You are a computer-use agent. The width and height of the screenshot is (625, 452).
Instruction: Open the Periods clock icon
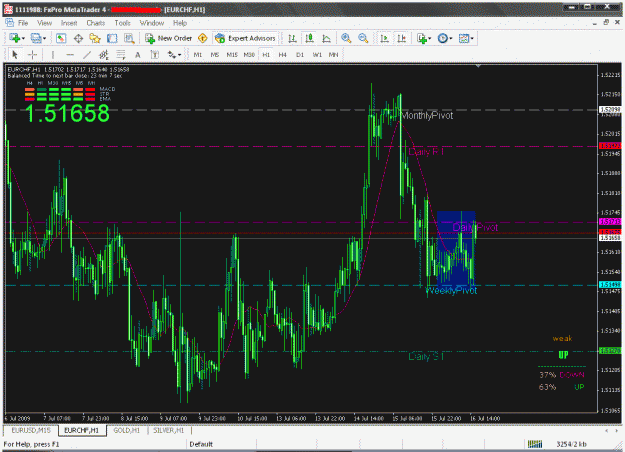[442, 38]
